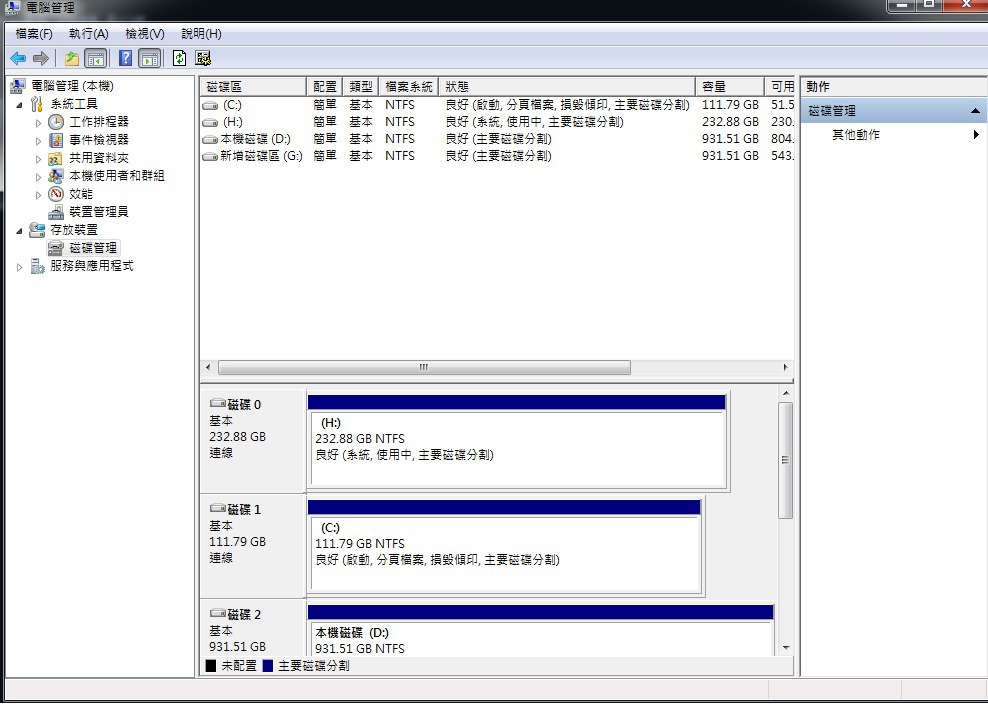Select 服務與應用程式 icon
This screenshot has width=988, height=706.
(37, 266)
